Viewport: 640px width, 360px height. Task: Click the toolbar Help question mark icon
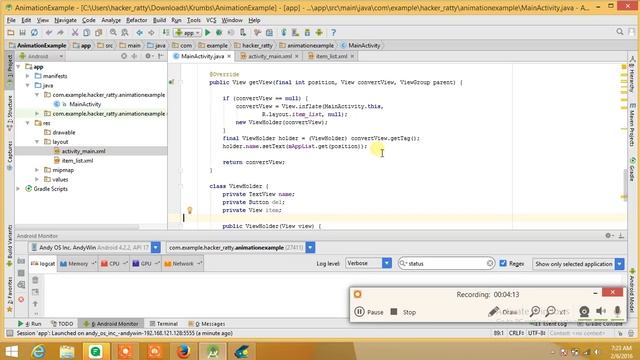pyautogui.click(x=333, y=32)
